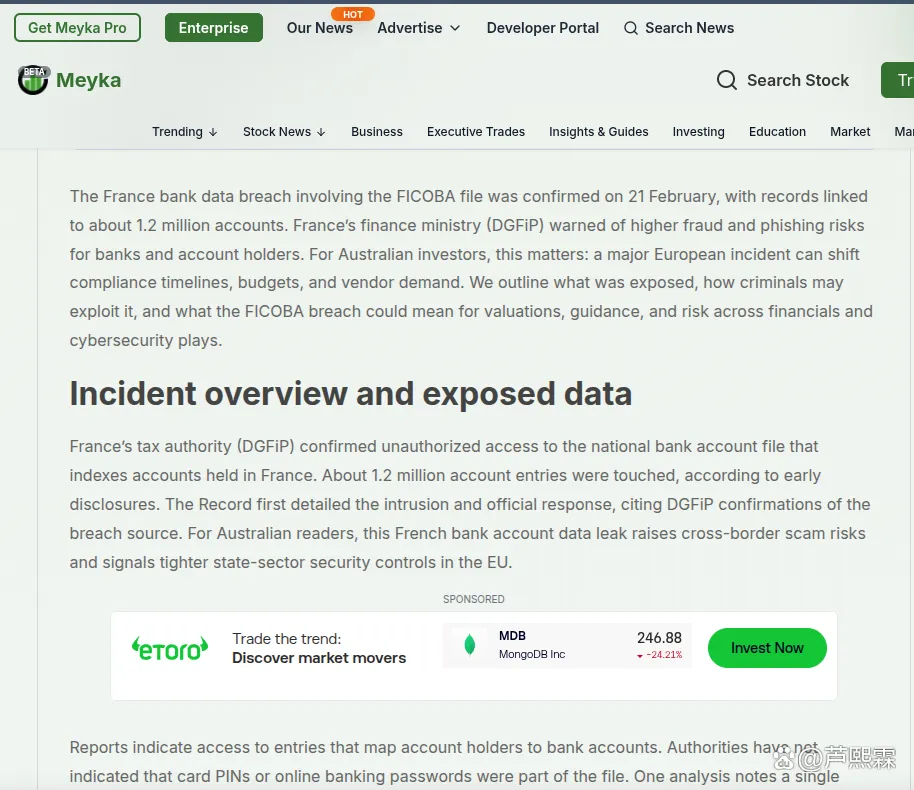Click 'Discover market movers' ad text
Viewport: 914px width, 790px height.
click(x=319, y=658)
